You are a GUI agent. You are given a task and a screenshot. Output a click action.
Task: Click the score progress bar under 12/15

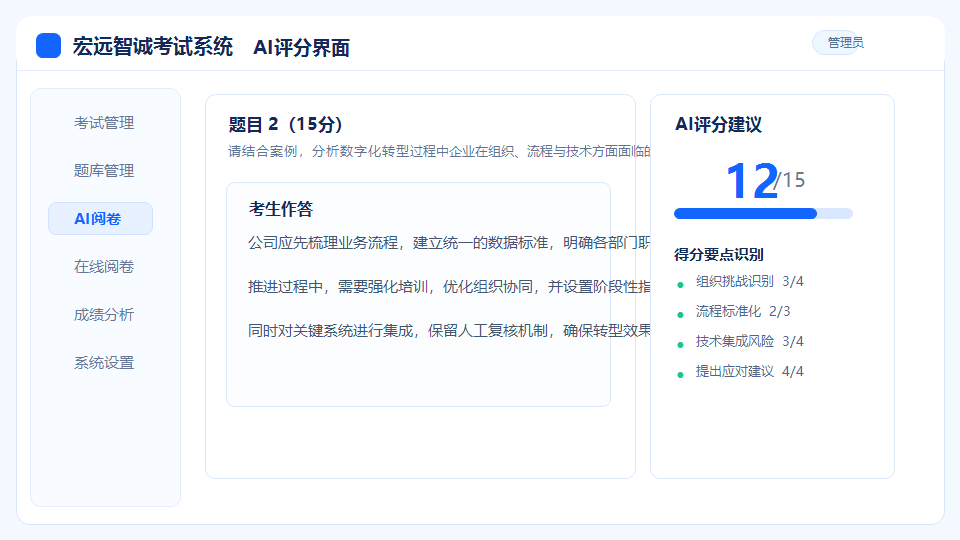pyautogui.click(x=763, y=213)
